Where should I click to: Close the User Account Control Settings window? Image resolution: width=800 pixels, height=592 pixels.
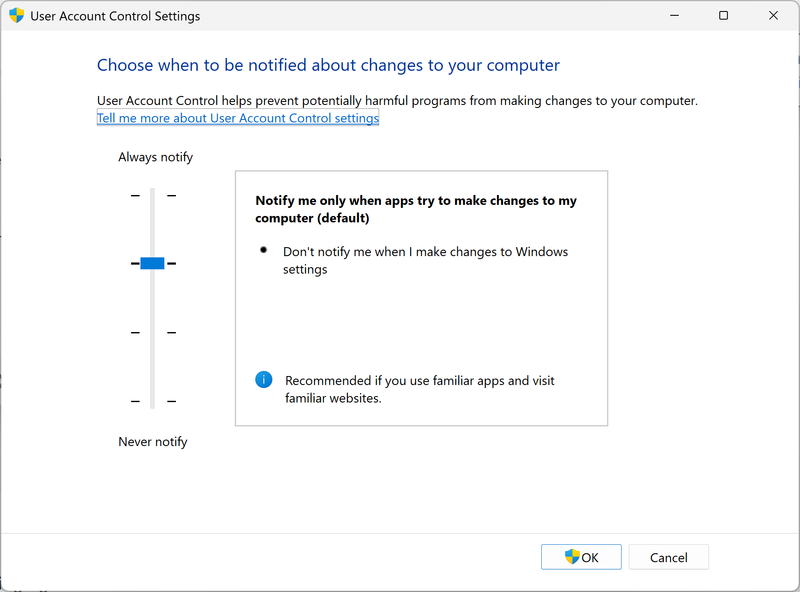773,15
